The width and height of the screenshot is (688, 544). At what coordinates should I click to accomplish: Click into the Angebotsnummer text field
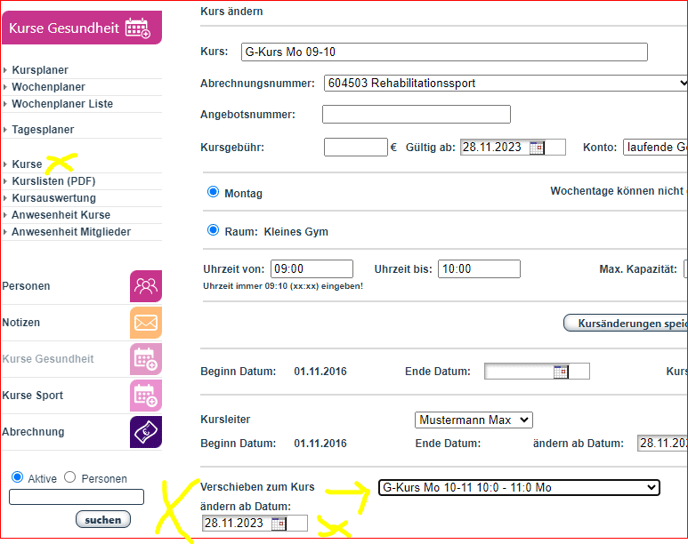tap(416, 115)
